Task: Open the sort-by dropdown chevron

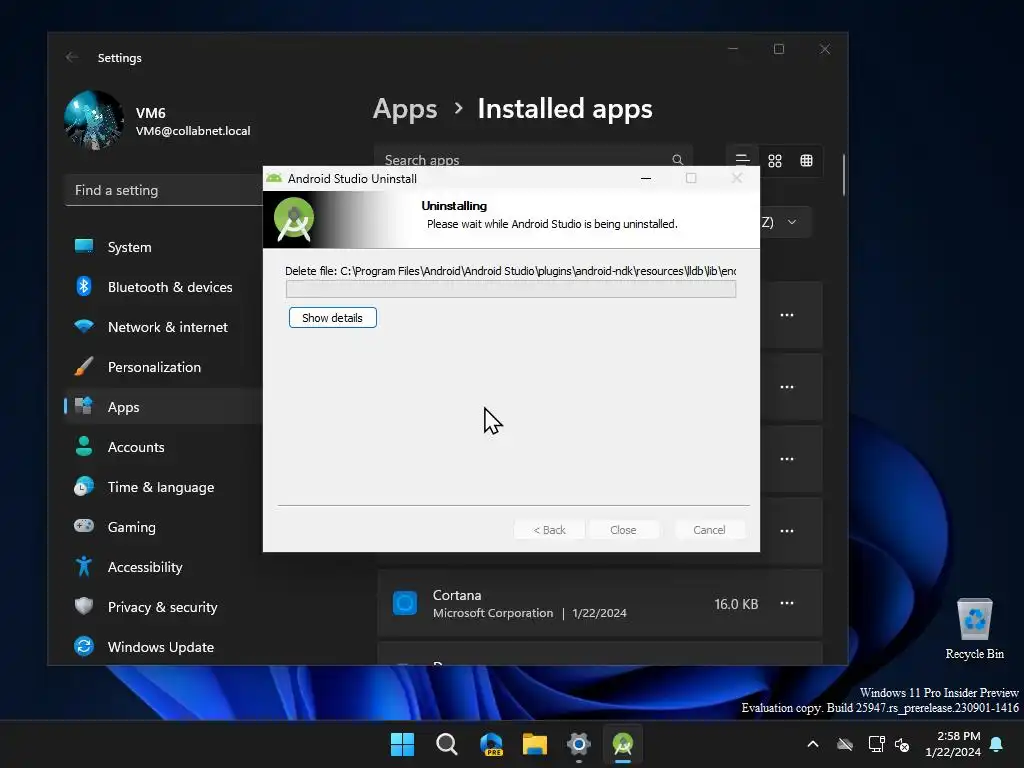Action: [792, 222]
